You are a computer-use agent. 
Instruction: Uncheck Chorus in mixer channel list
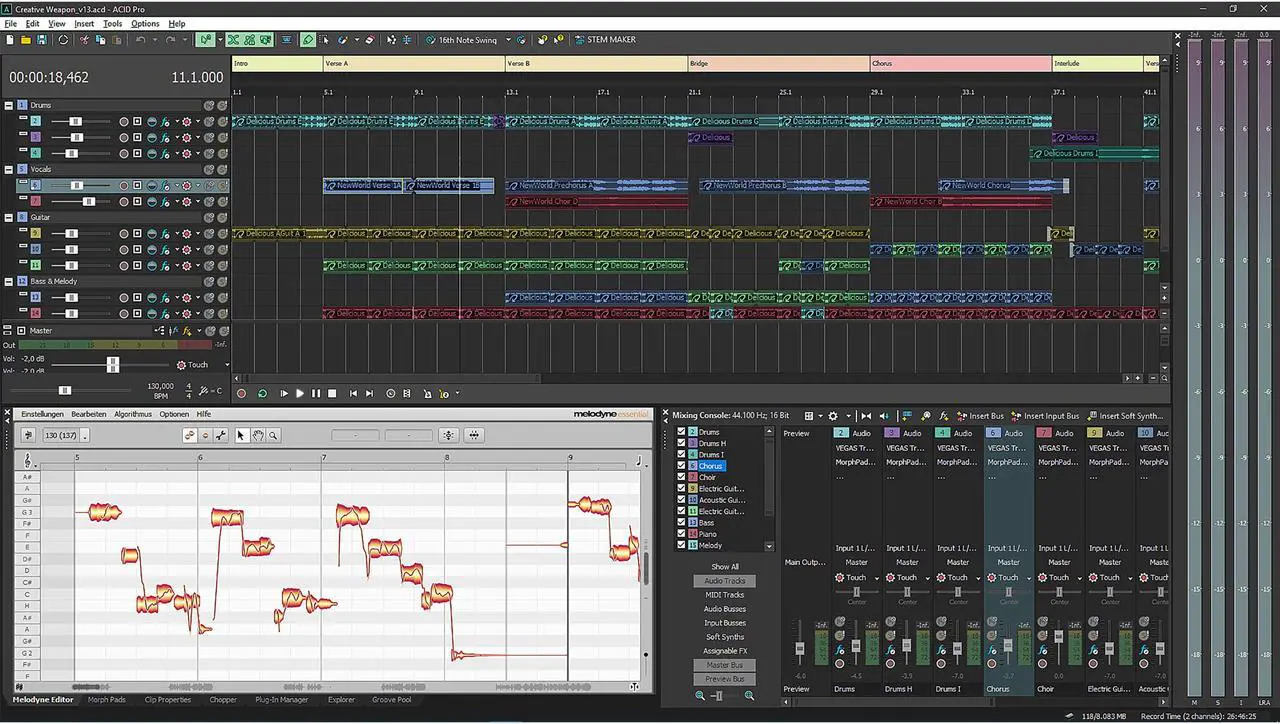[682, 466]
